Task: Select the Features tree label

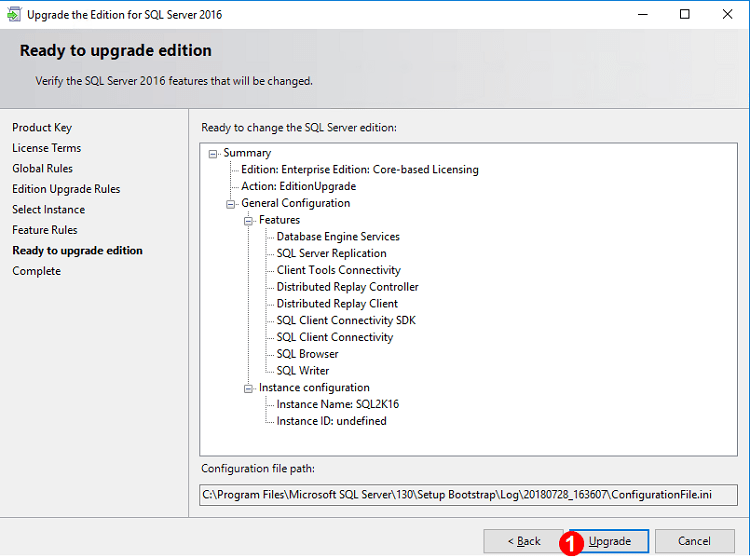Action: pos(279,220)
